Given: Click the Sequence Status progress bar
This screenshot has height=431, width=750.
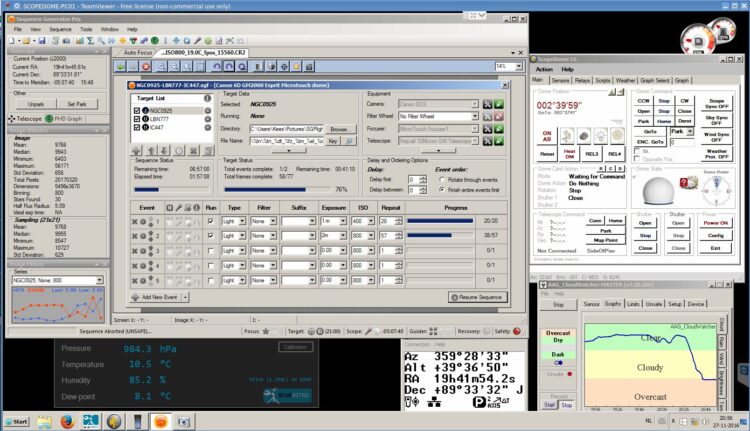Looking at the screenshot, I should pos(172,190).
